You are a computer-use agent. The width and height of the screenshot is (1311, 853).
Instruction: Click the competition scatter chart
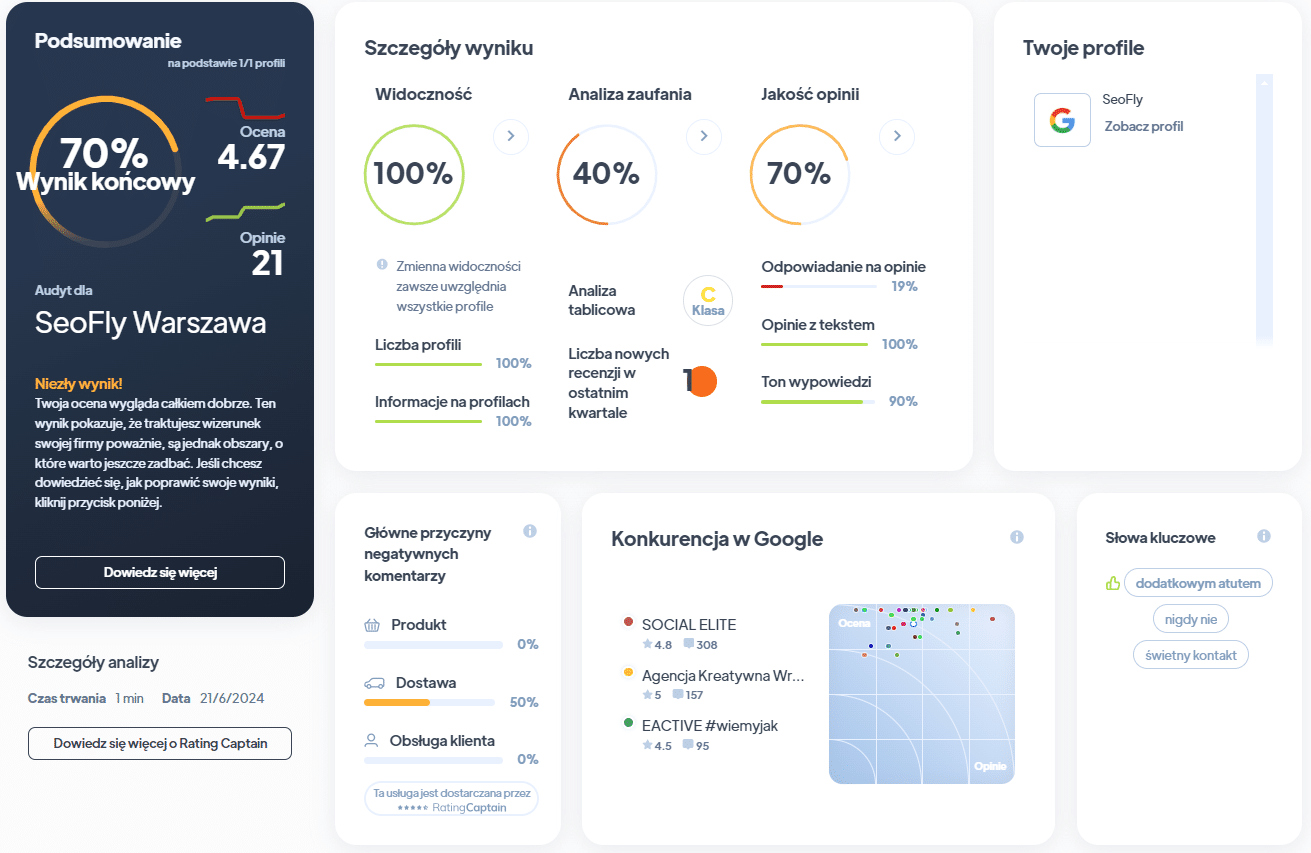(922, 694)
